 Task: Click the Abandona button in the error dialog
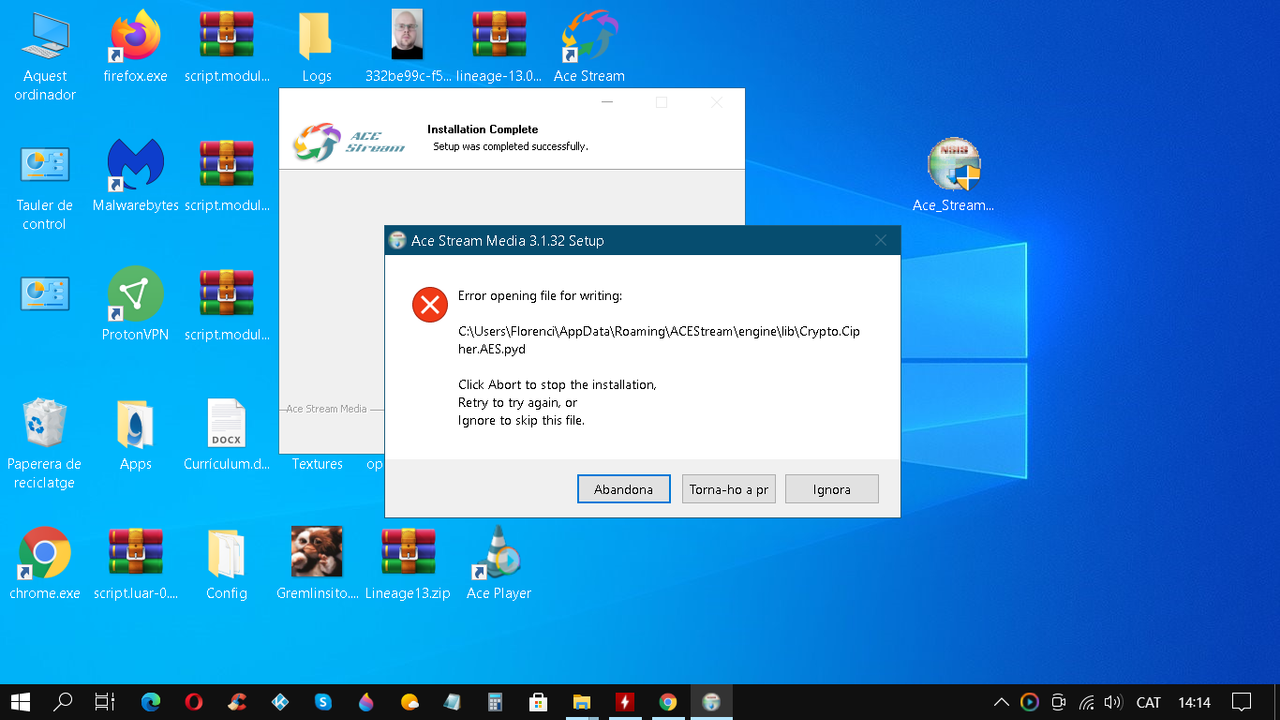(x=624, y=489)
